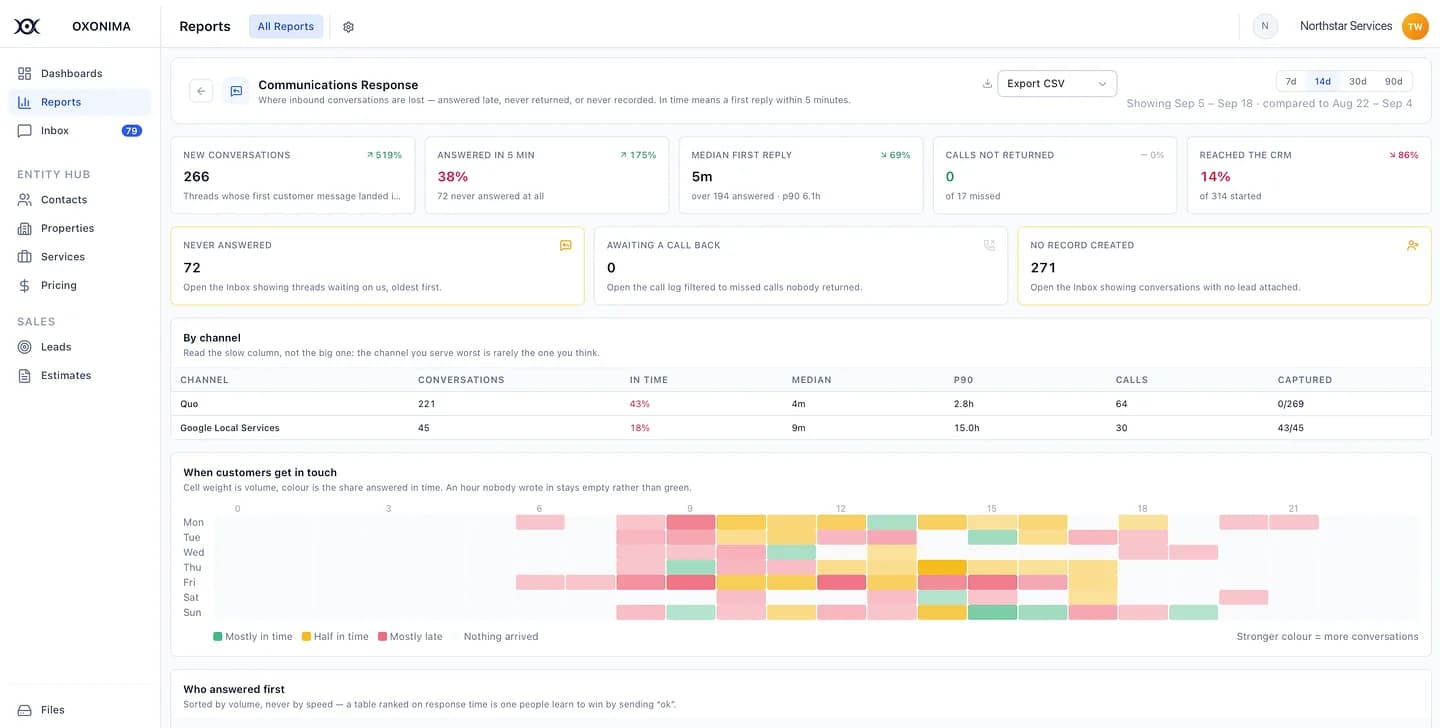Click the Mostly in time green legend swatch
Image resolution: width=1440 pixels, height=728 pixels.
point(218,636)
